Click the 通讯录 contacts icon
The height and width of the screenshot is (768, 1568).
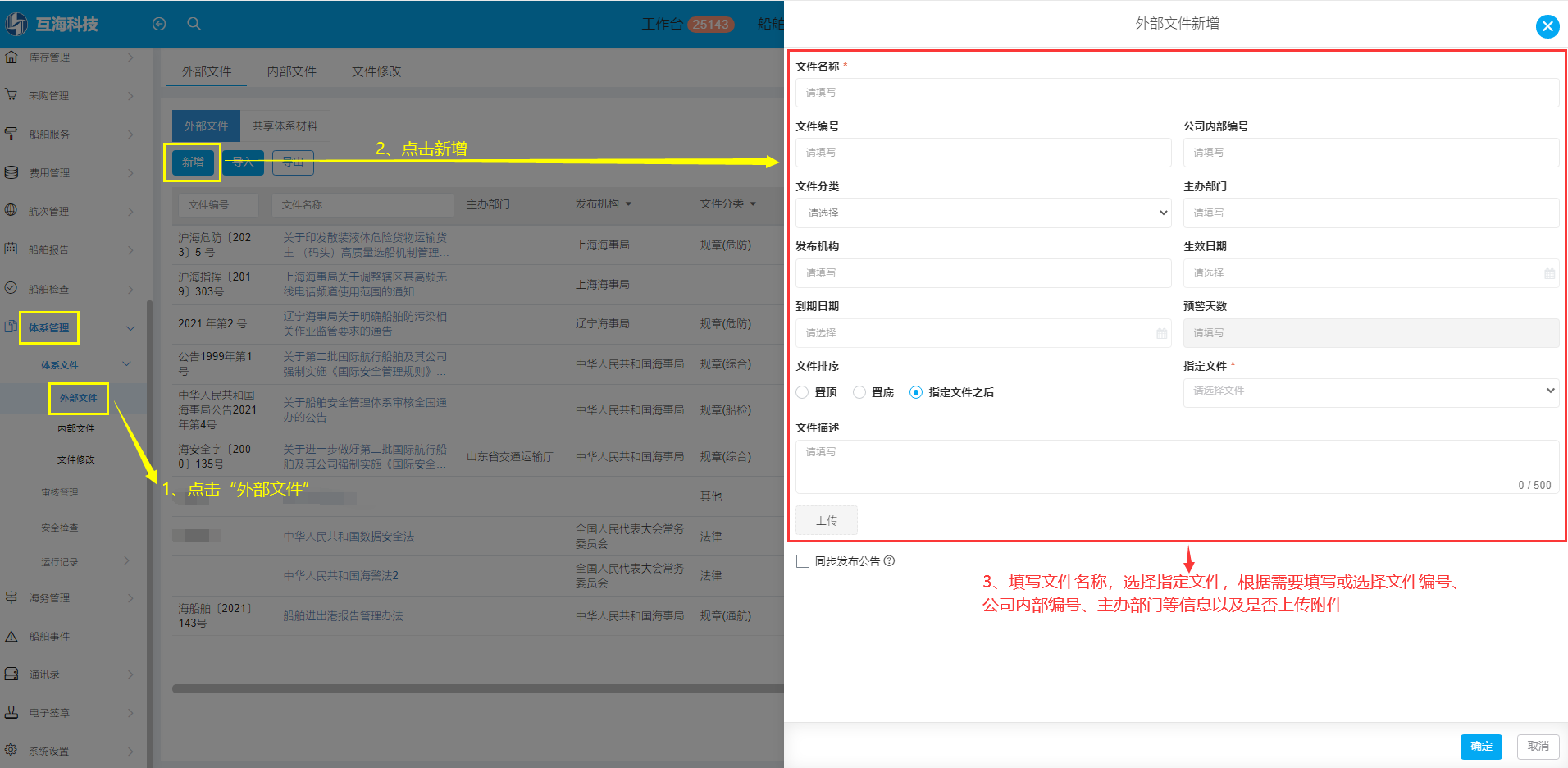click(x=11, y=674)
